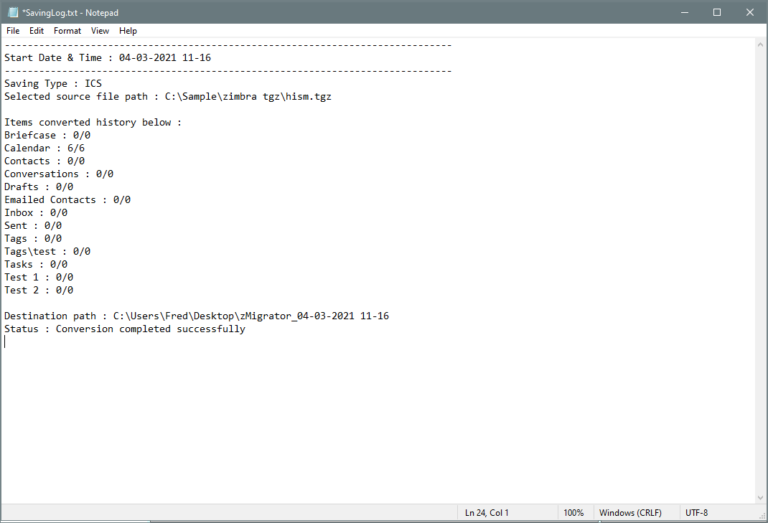The width and height of the screenshot is (768, 523).
Task: Click the 'Emailed Contacts : 0/0' line
Action: 68,200
